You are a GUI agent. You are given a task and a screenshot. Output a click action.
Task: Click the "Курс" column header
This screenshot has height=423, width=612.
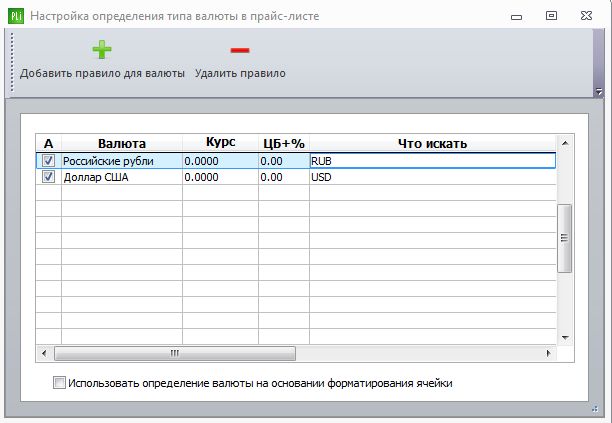pyautogui.click(x=221, y=143)
